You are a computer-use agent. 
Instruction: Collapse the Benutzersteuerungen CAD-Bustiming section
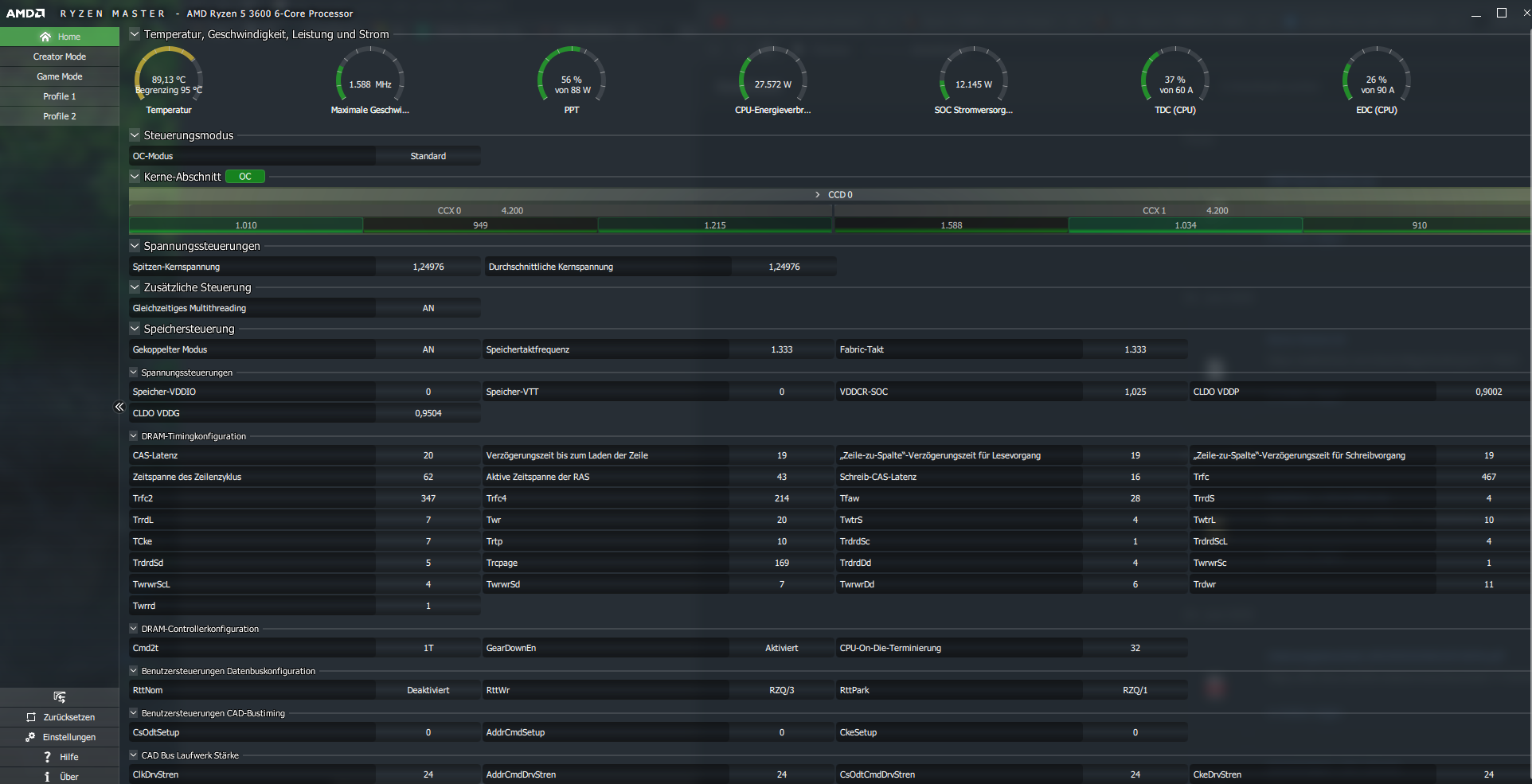[x=134, y=713]
